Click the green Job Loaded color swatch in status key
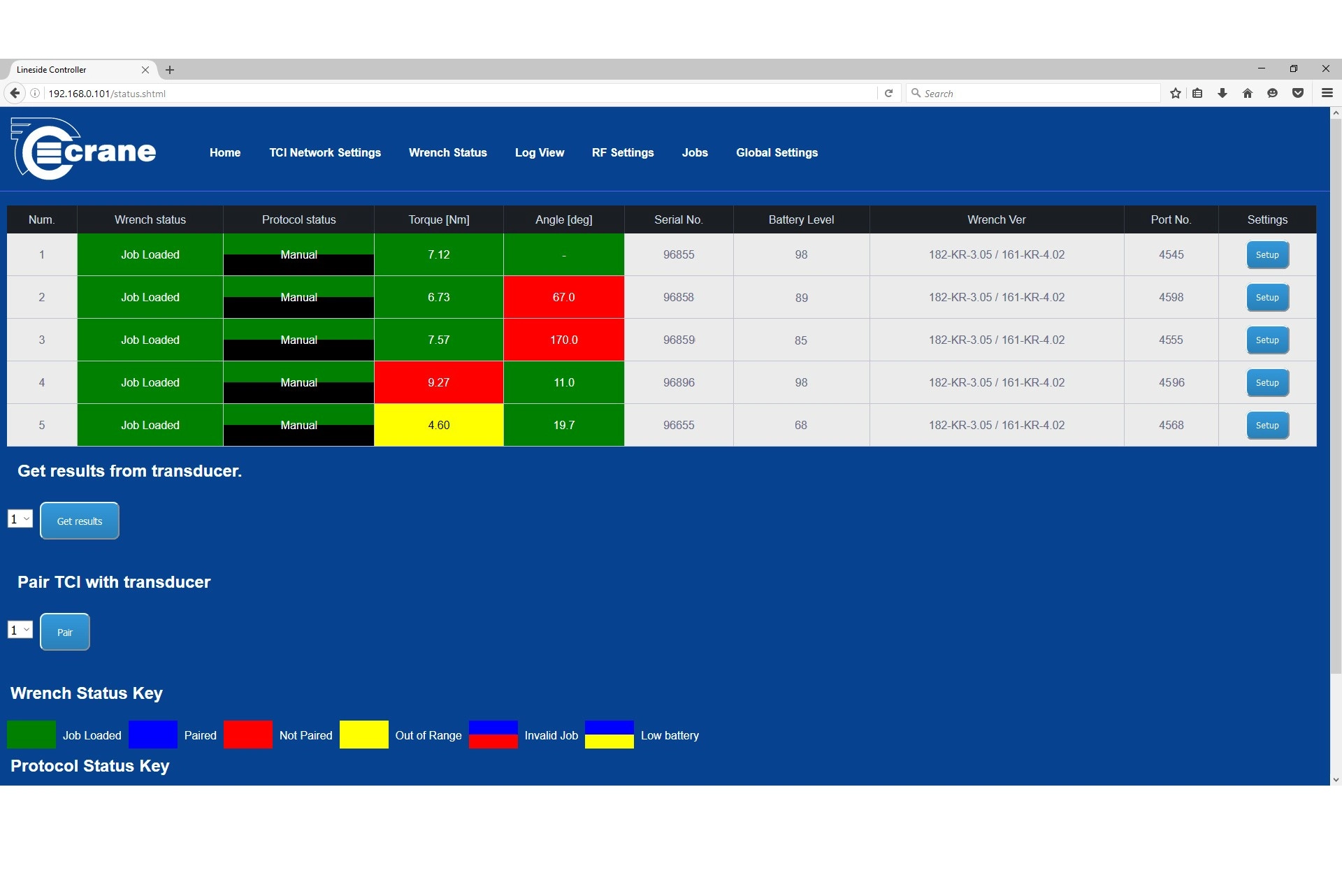This screenshot has height=896, width=1342. (32, 735)
